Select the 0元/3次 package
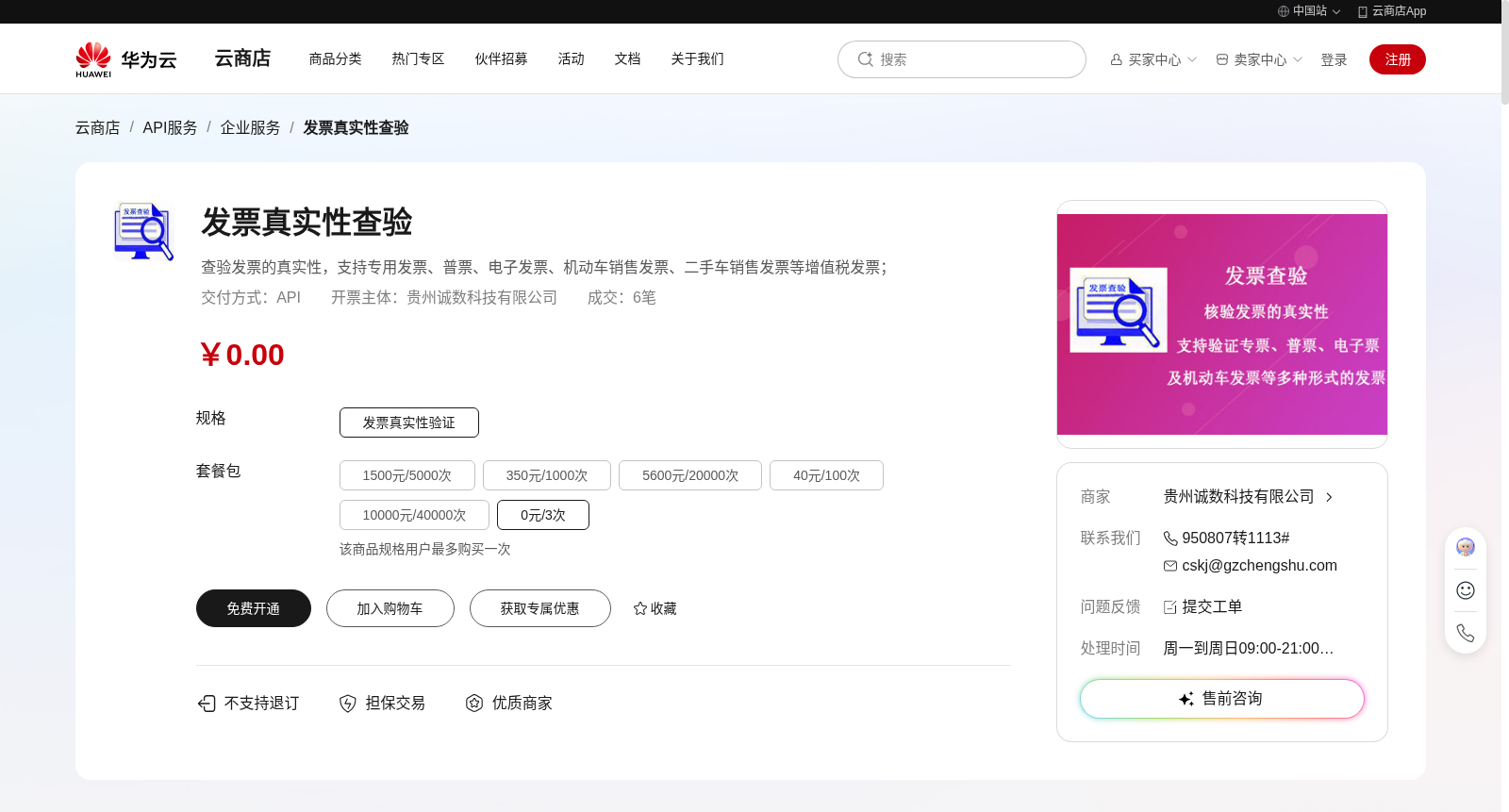 tap(543, 515)
